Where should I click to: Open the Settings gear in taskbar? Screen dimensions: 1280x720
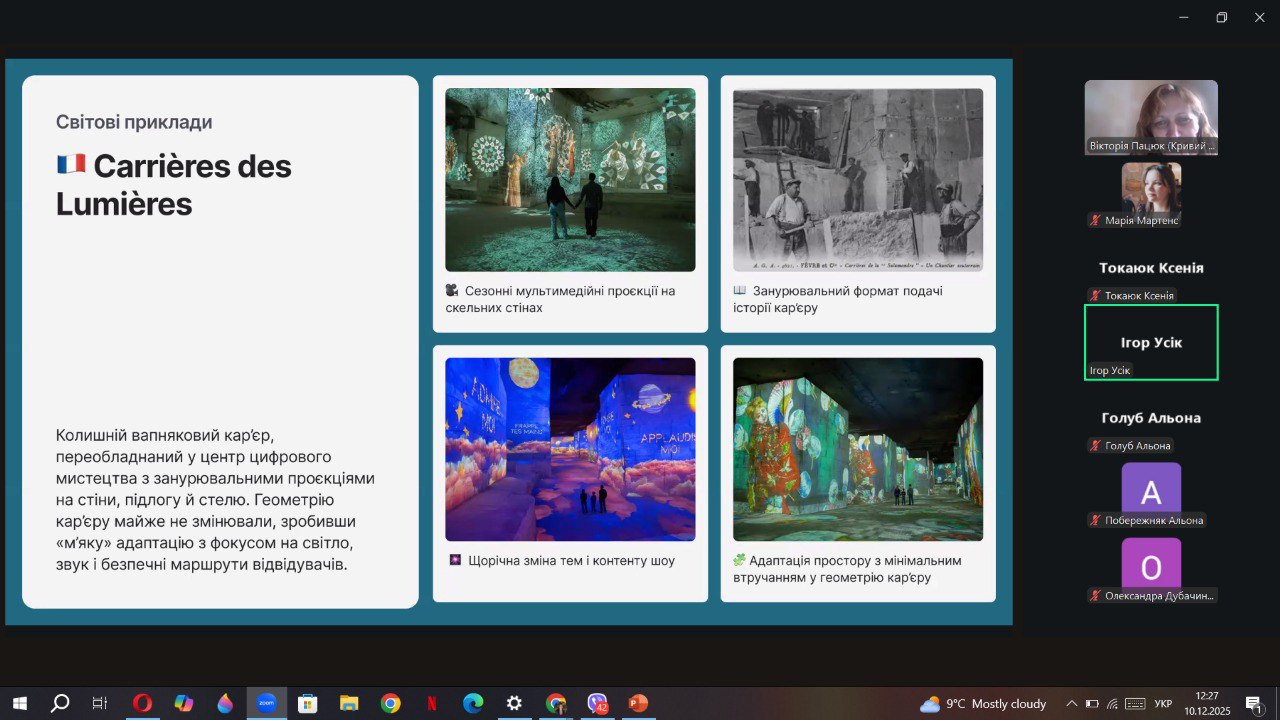pos(514,703)
